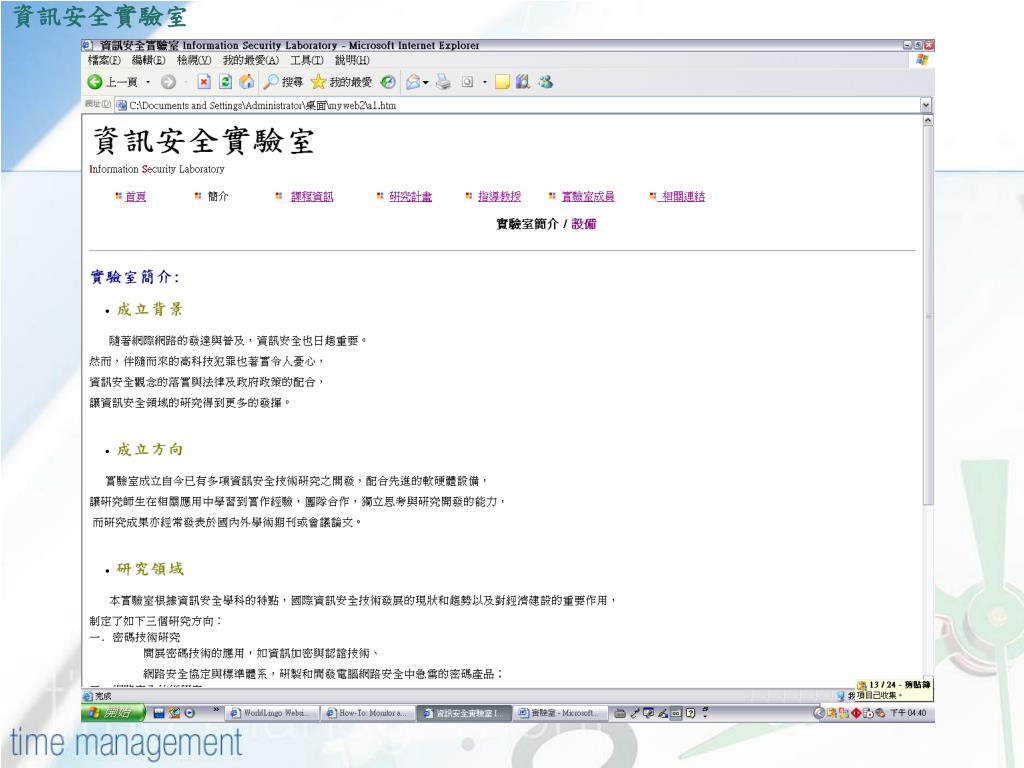Open the back button history dropdown arrow
The width and height of the screenshot is (1024, 768).
click(x=148, y=82)
